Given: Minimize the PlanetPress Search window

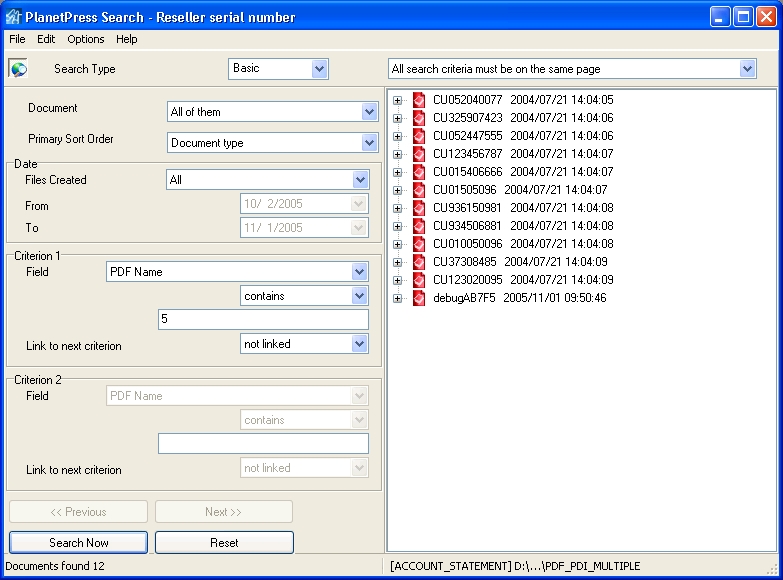Looking at the screenshot, I should click(x=720, y=16).
